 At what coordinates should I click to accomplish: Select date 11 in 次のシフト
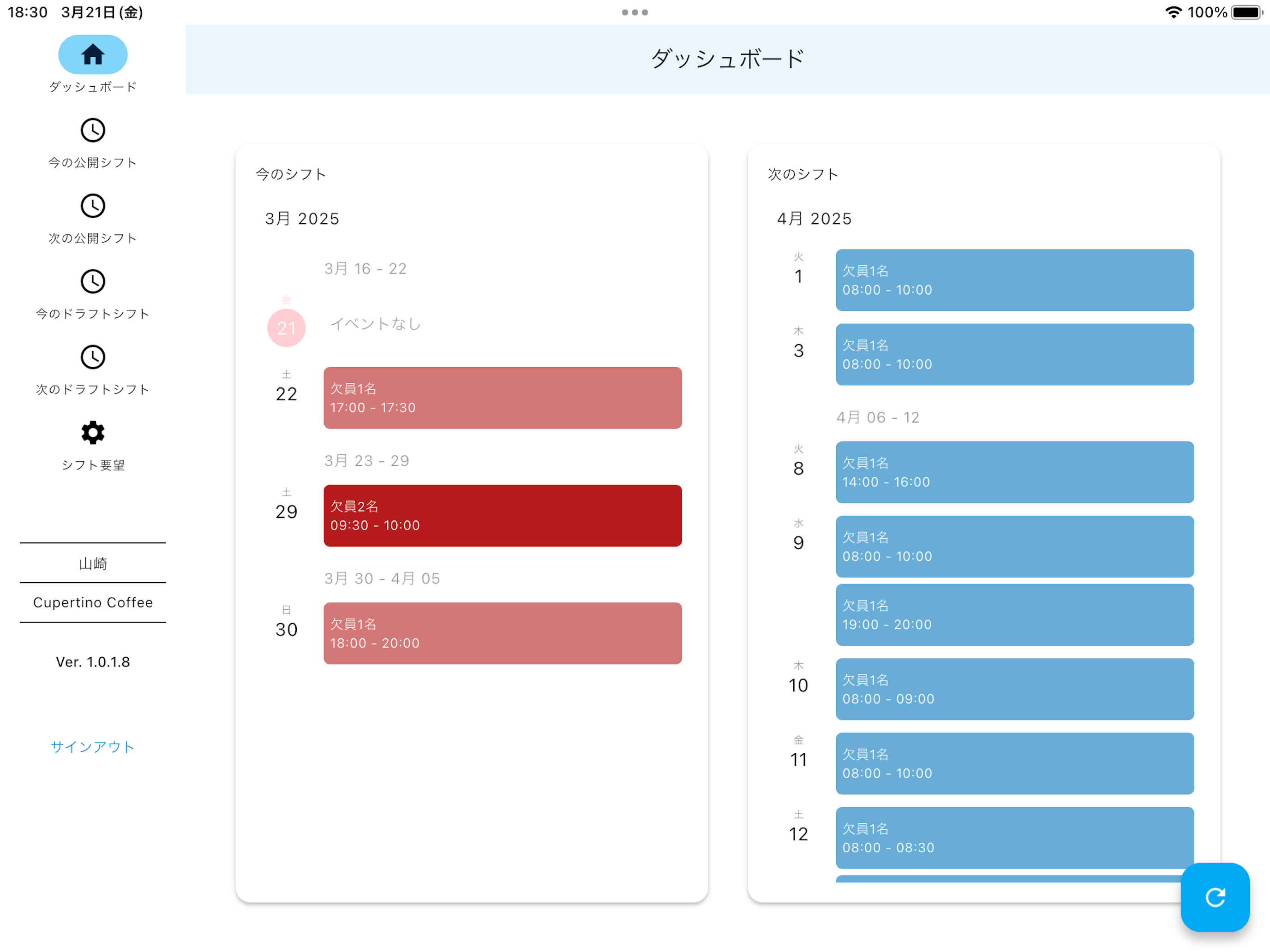pos(798,759)
